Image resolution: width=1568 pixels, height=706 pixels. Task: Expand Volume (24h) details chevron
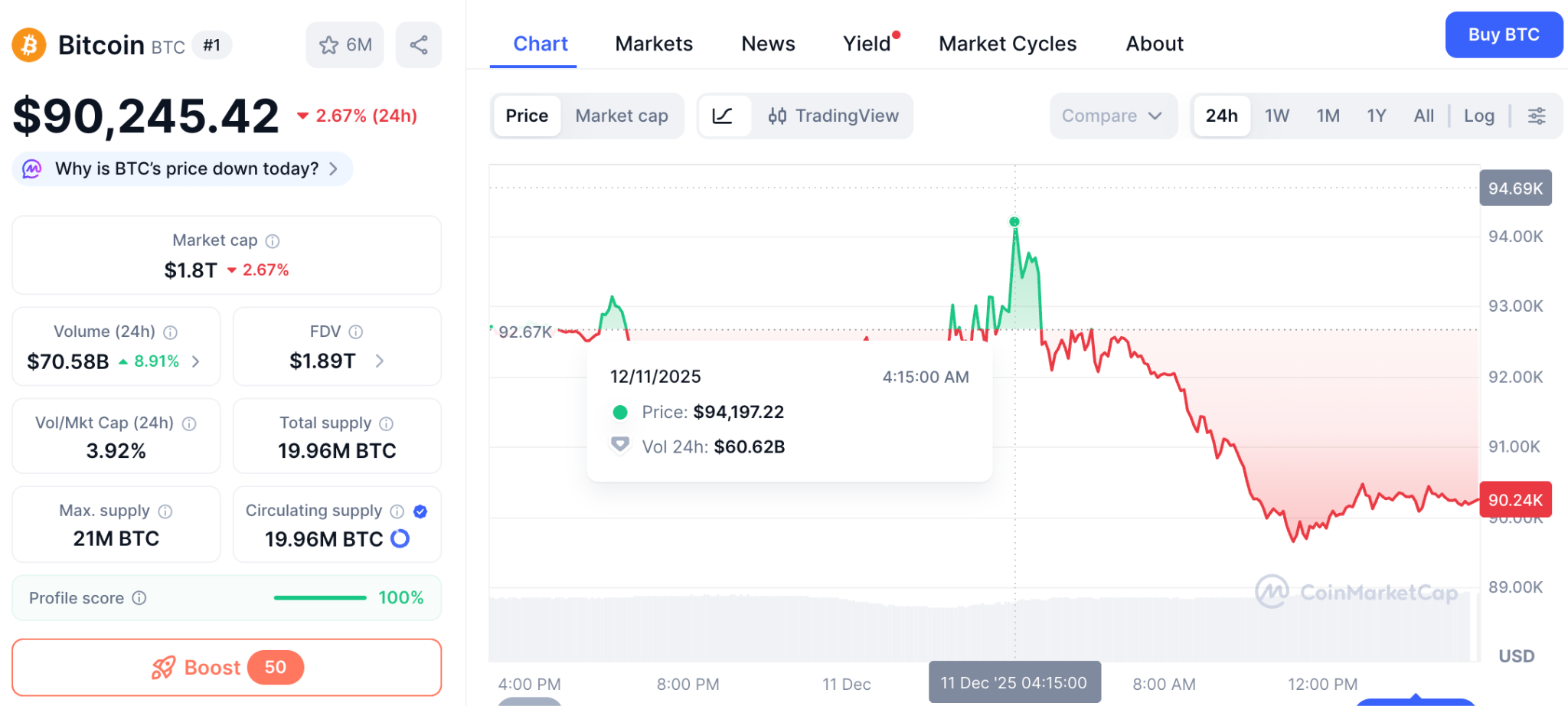click(x=196, y=361)
